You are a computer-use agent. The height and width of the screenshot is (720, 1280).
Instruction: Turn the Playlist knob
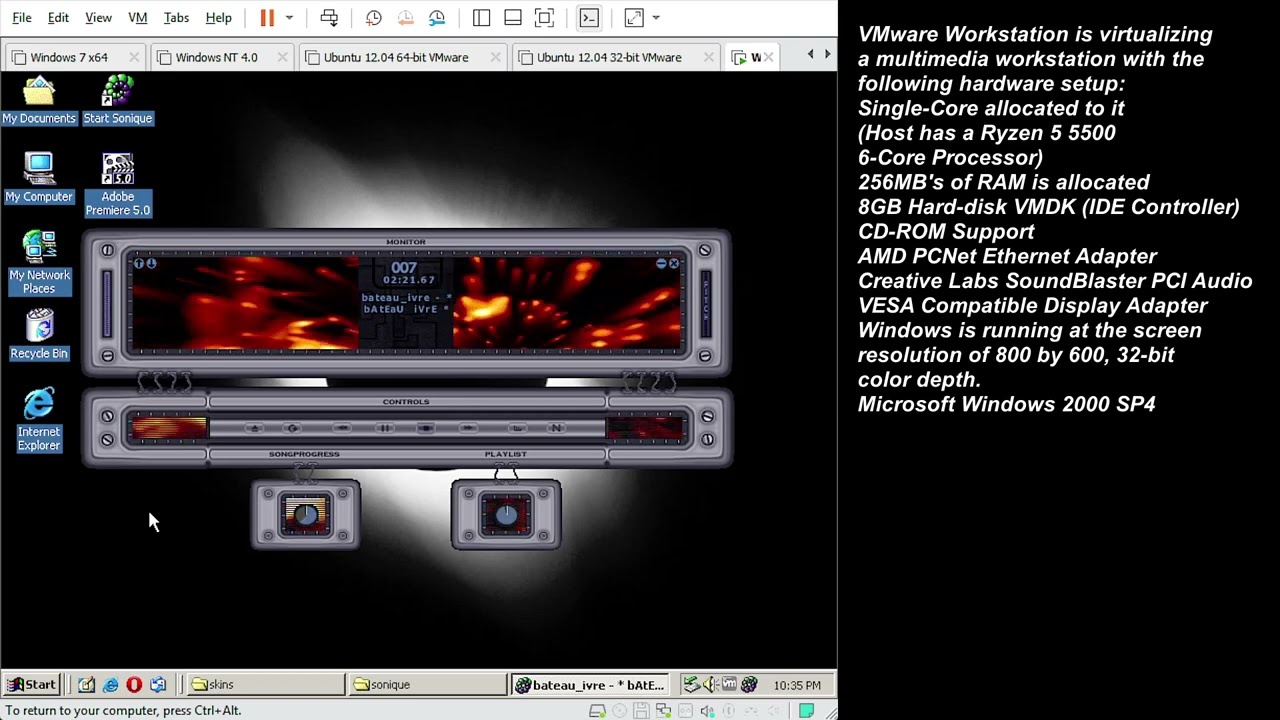pos(506,515)
